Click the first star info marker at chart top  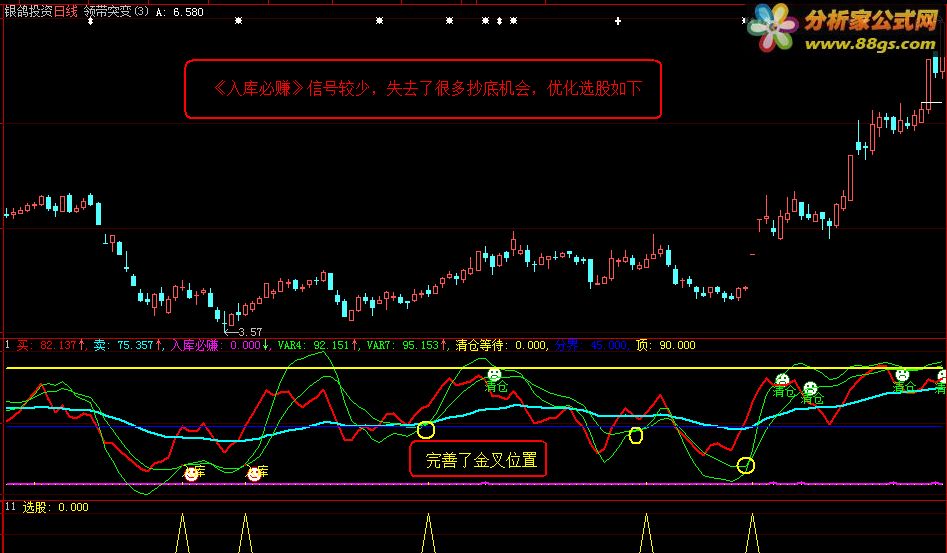pos(239,21)
